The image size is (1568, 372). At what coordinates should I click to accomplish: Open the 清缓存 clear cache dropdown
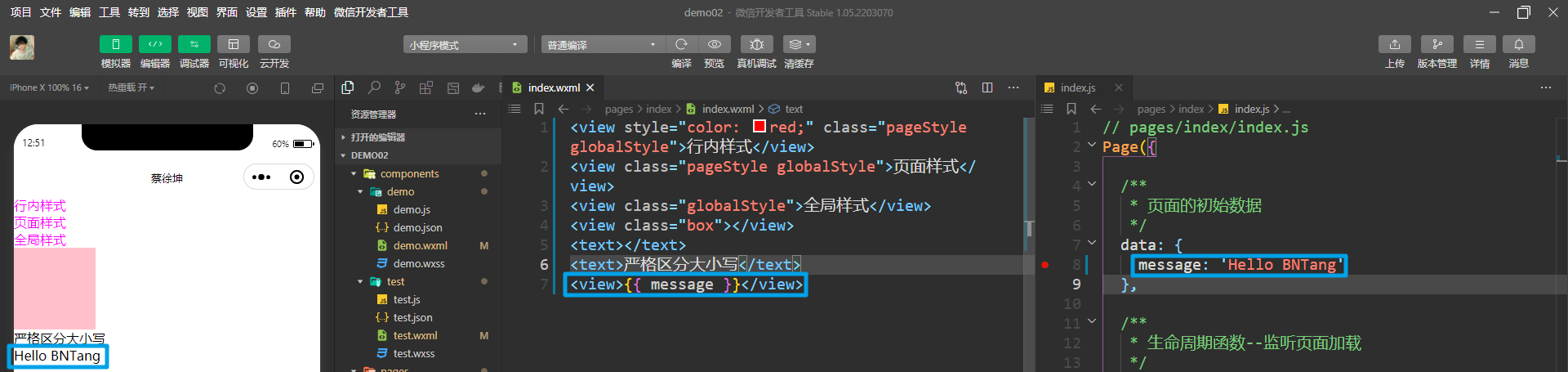(x=800, y=44)
